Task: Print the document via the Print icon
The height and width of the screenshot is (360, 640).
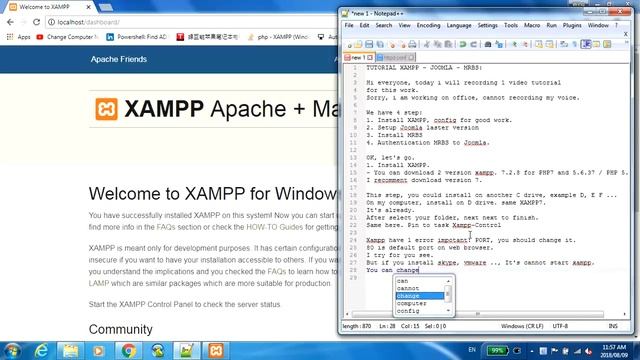Action: click(x=412, y=44)
